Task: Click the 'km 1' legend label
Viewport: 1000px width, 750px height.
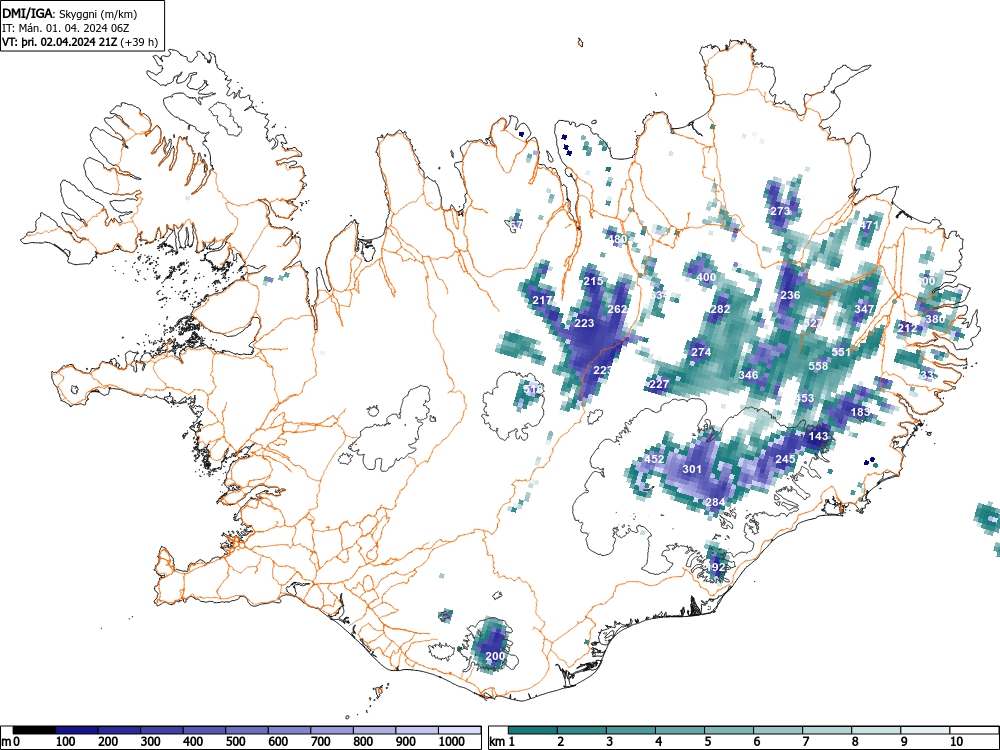Action: (503, 742)
